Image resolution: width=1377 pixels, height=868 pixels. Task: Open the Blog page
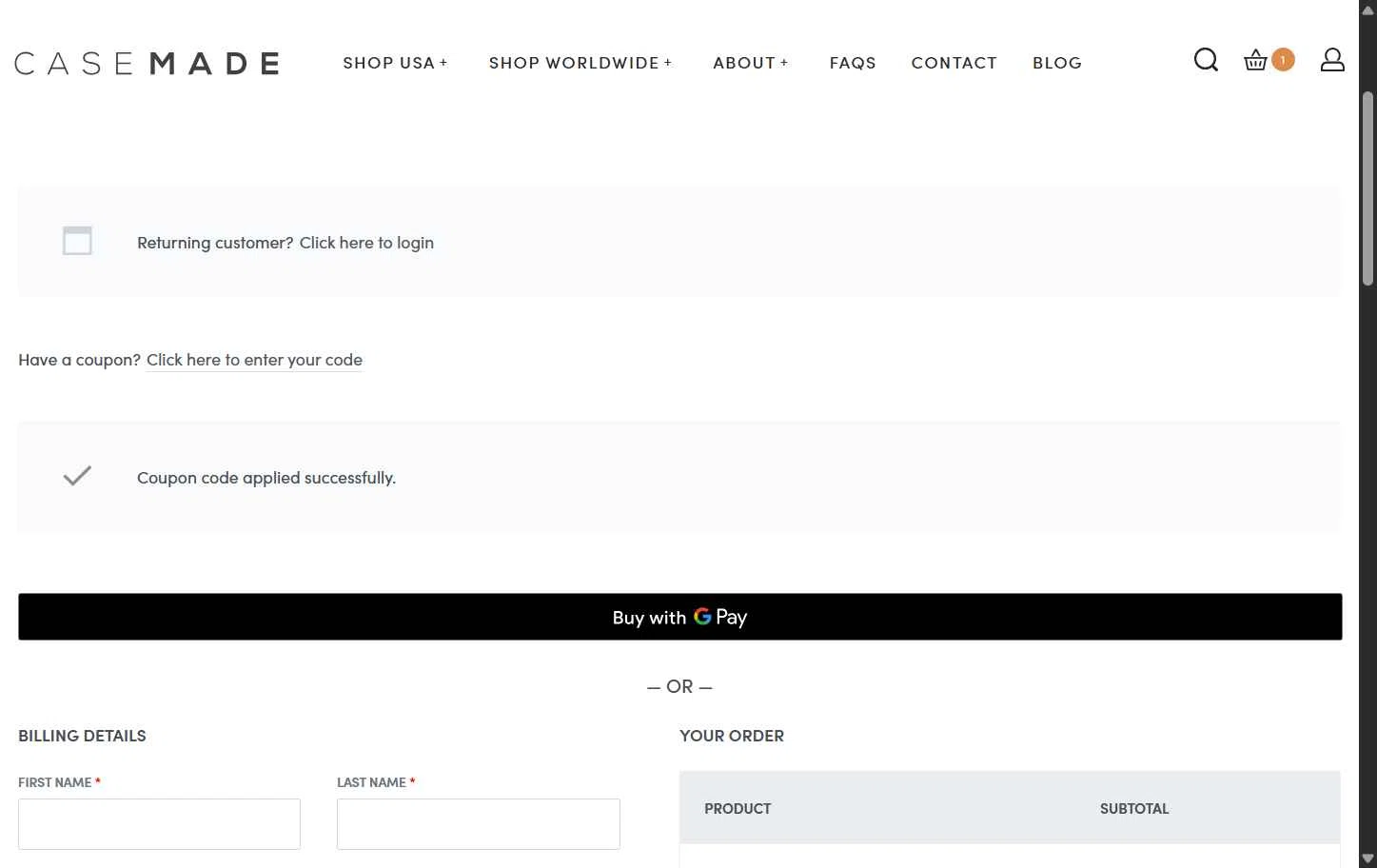point(1057,63)
